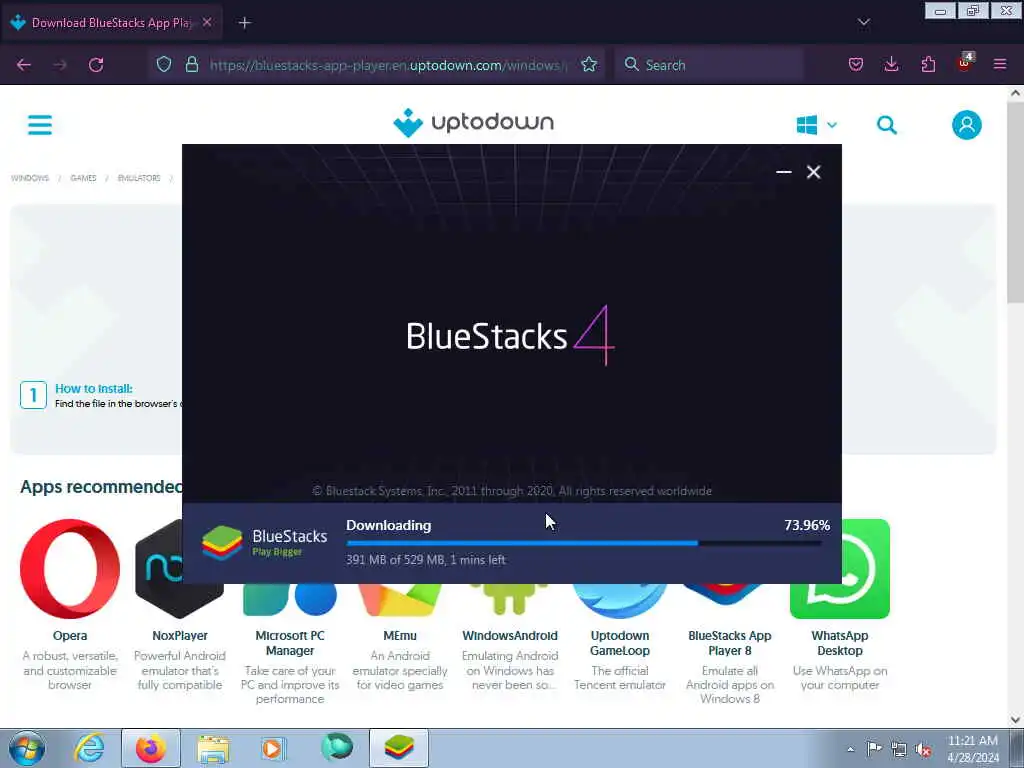Click the Uptodown logo
Image resolution: width=1024 pixels, height=768 pixels.
click(x=473, y=123)
